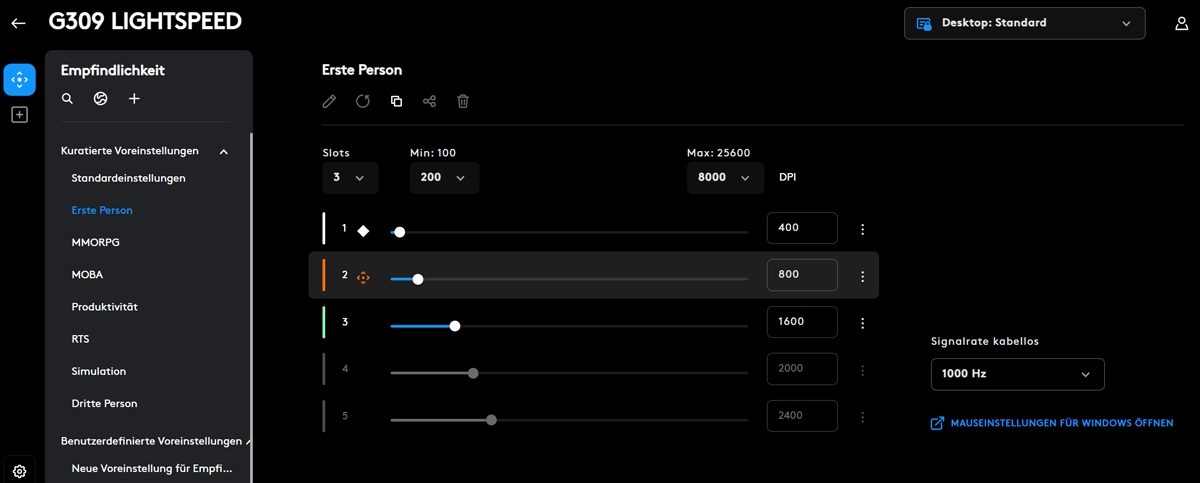Viewport: 1200px width, 483px height.
Task: Click the 2000 DPI input field
Action: [802, 369]
